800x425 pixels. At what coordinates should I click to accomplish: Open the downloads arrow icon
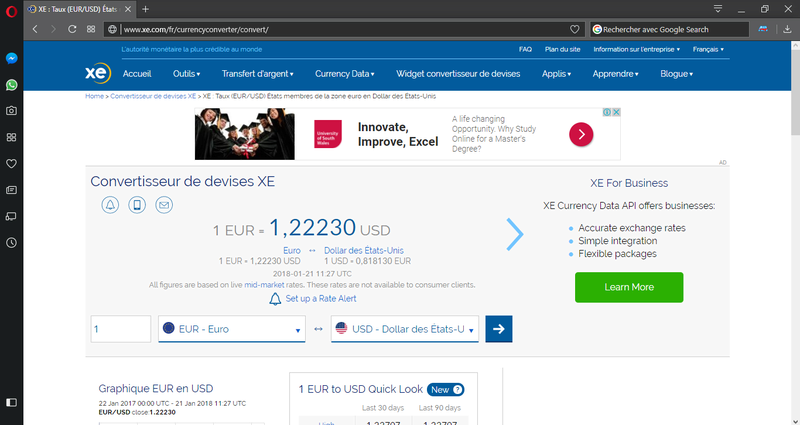pos(787,29)
